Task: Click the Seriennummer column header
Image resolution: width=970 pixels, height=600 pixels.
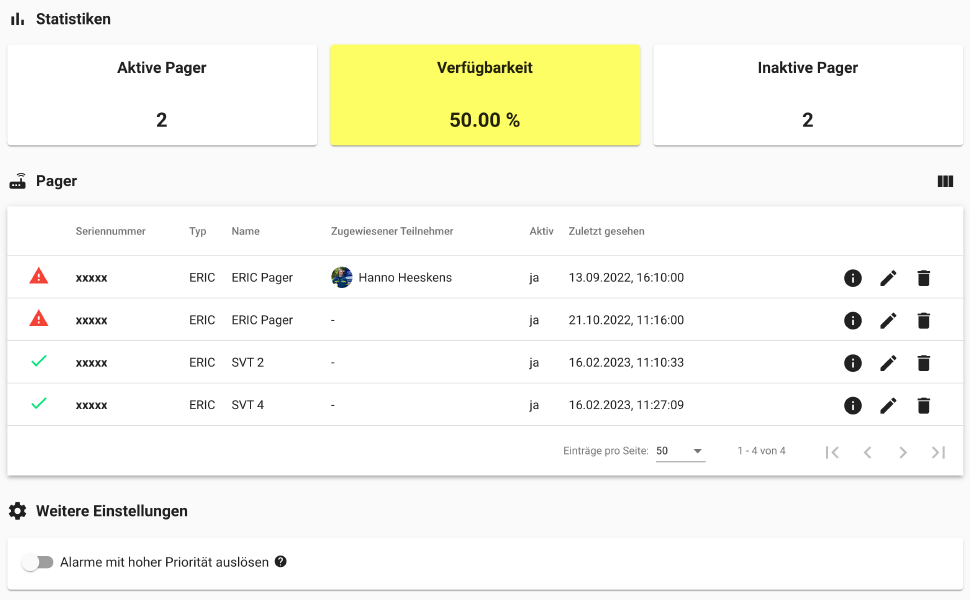Action: coord(110,231)
